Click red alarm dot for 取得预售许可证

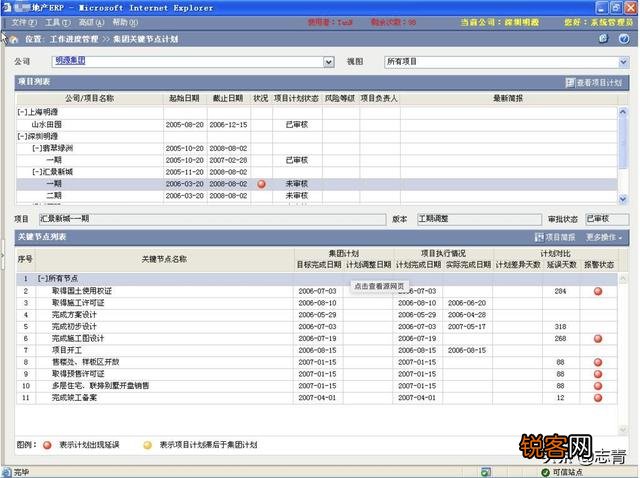[x=598, y=374]
